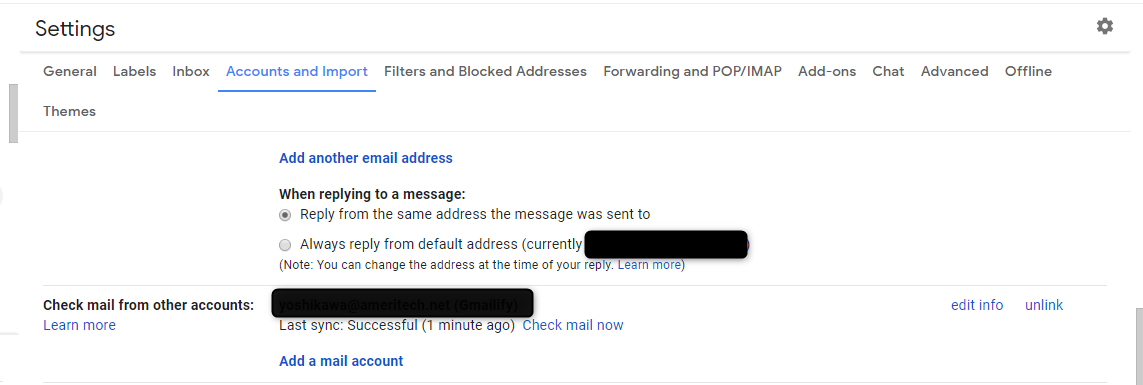
Task: Click "Add another email address" link
Action: click(366, 158)
